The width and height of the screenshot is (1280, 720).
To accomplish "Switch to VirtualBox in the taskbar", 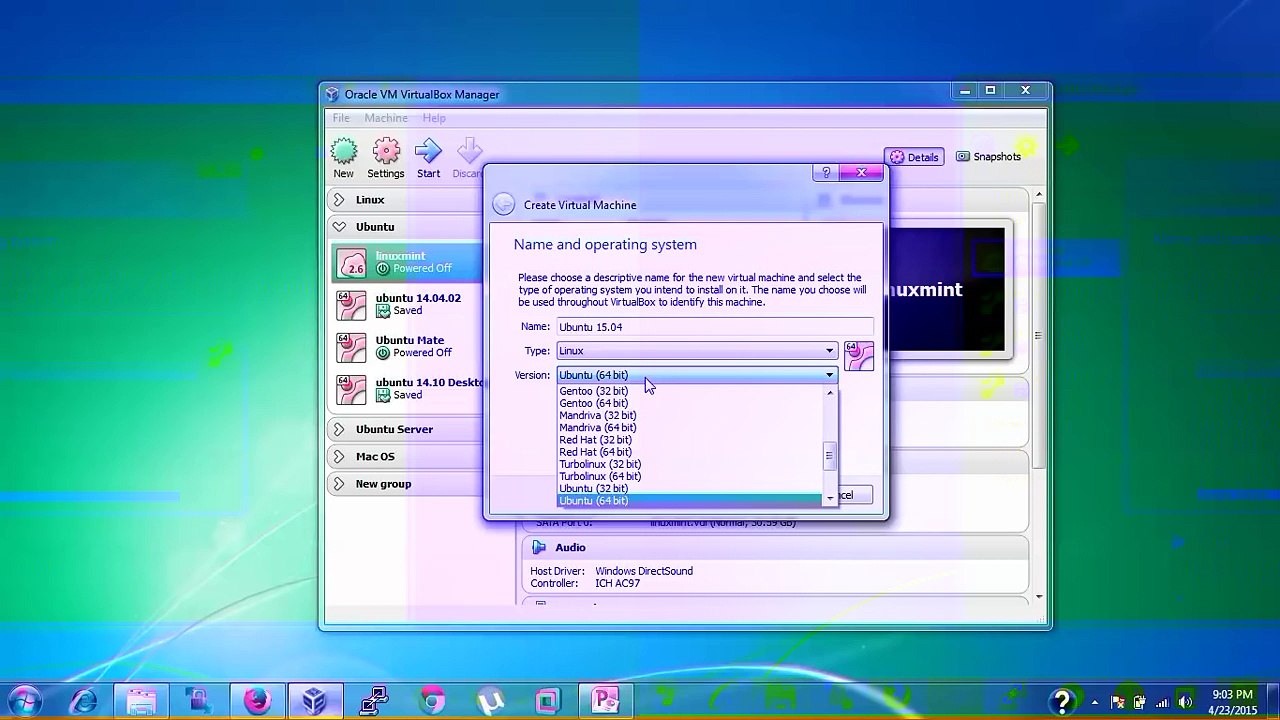I will coord(315,700).
